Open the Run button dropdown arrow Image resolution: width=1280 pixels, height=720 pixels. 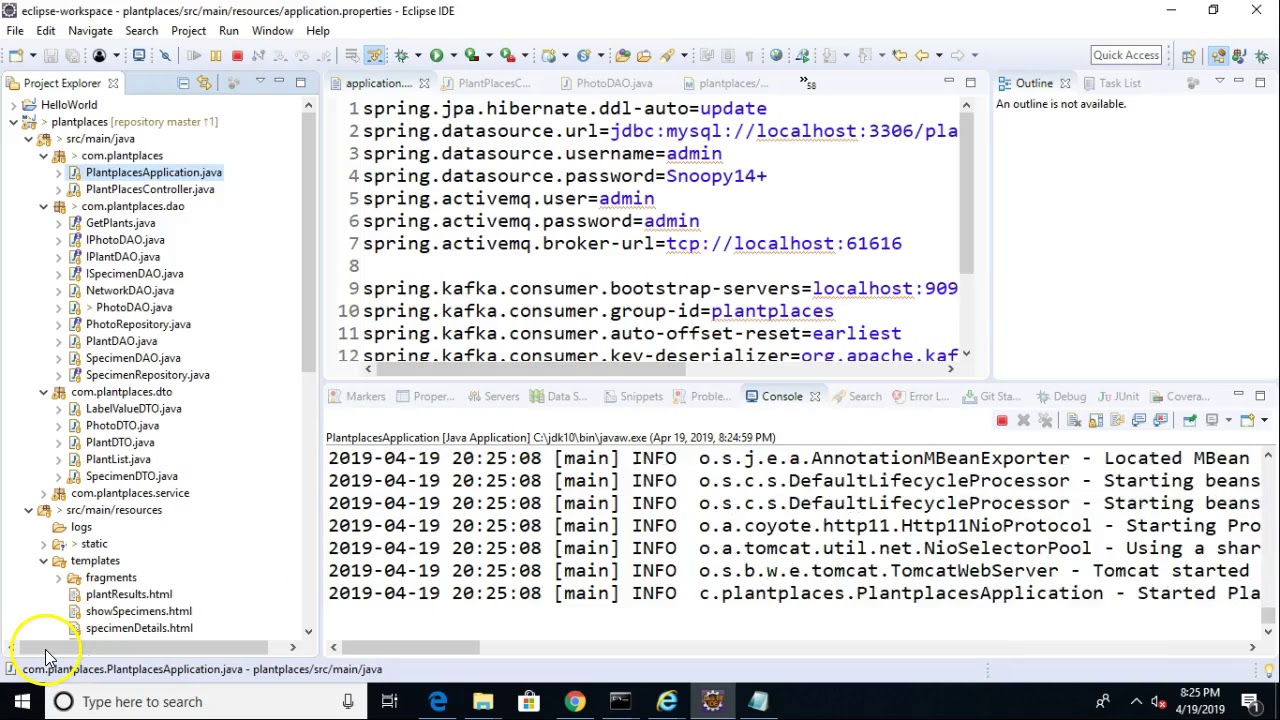point(453,55)
